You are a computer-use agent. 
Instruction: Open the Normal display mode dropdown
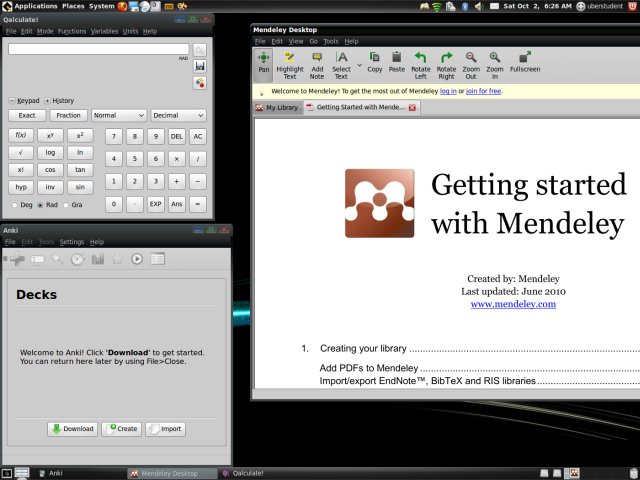(x=118, y=115)
